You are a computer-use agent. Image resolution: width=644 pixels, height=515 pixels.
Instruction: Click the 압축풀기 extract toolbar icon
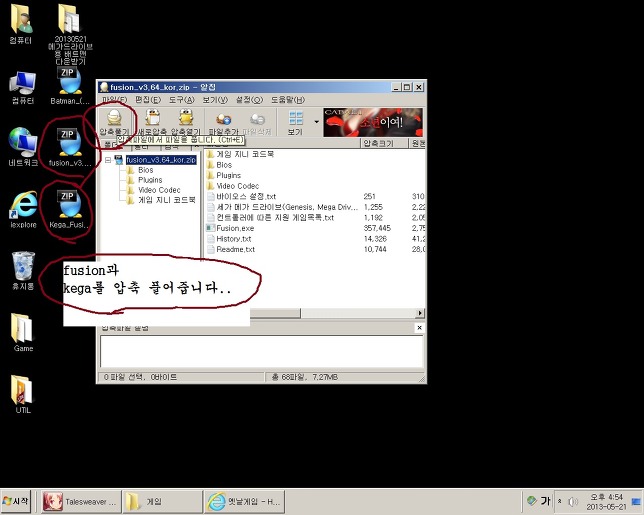tap(115, 122)
